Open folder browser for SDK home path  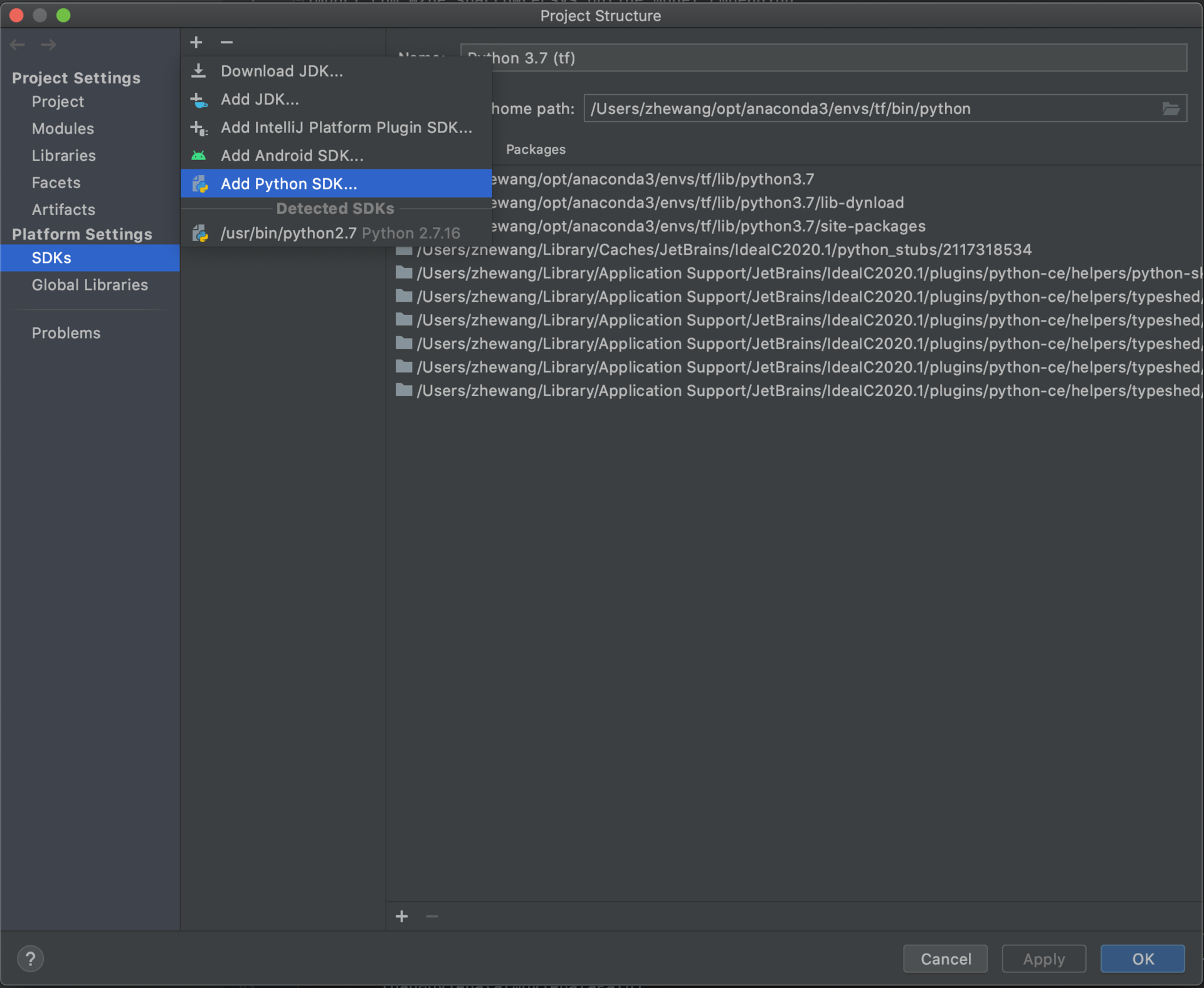click(x=1170, y=109)
